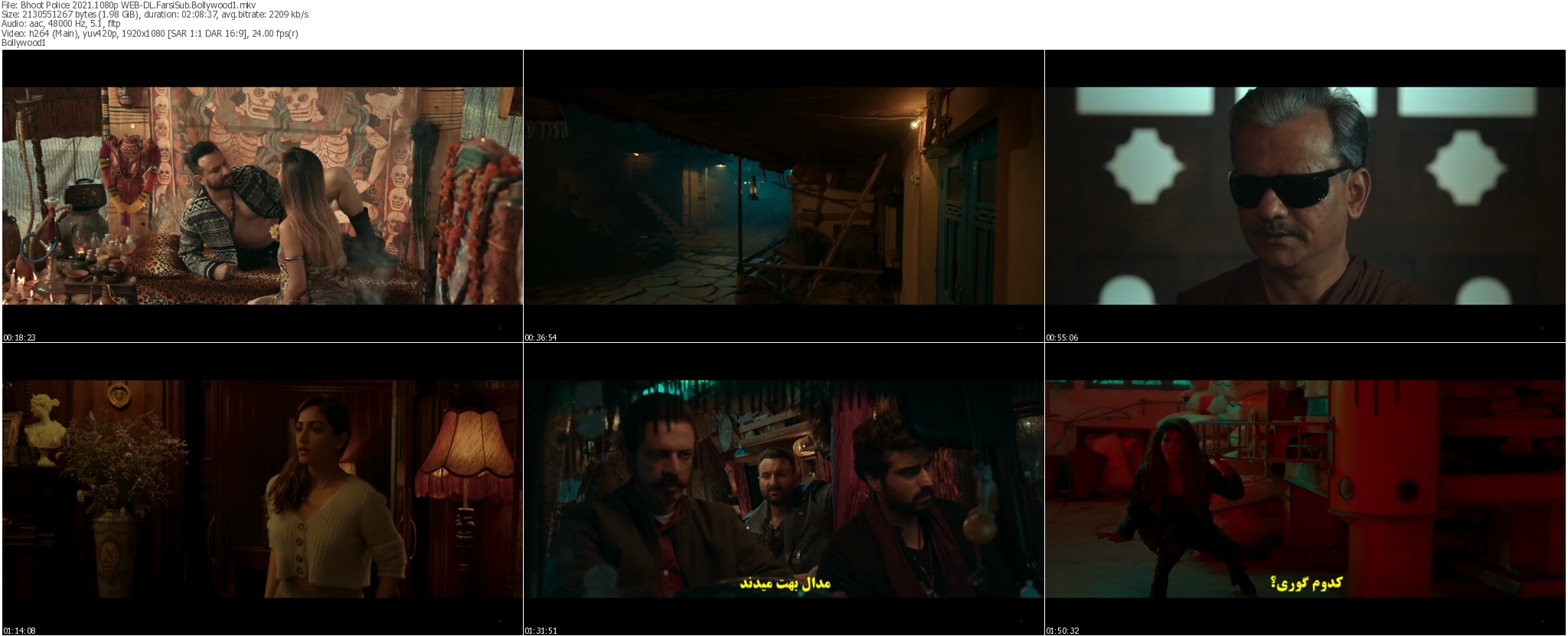Click the yellow Persian subtitle in red scene
This screenshot has width=1568, height=636.
click(x=1305, y=583)
